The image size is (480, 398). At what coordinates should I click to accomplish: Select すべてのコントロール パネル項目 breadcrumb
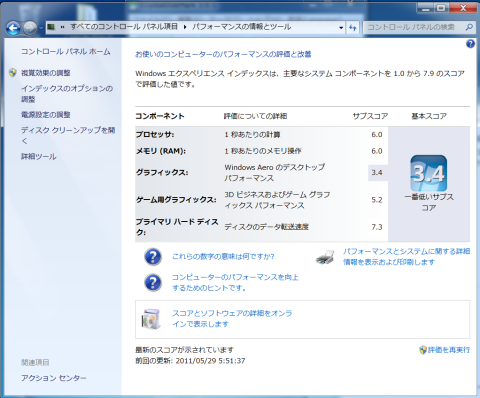(124, 27)
